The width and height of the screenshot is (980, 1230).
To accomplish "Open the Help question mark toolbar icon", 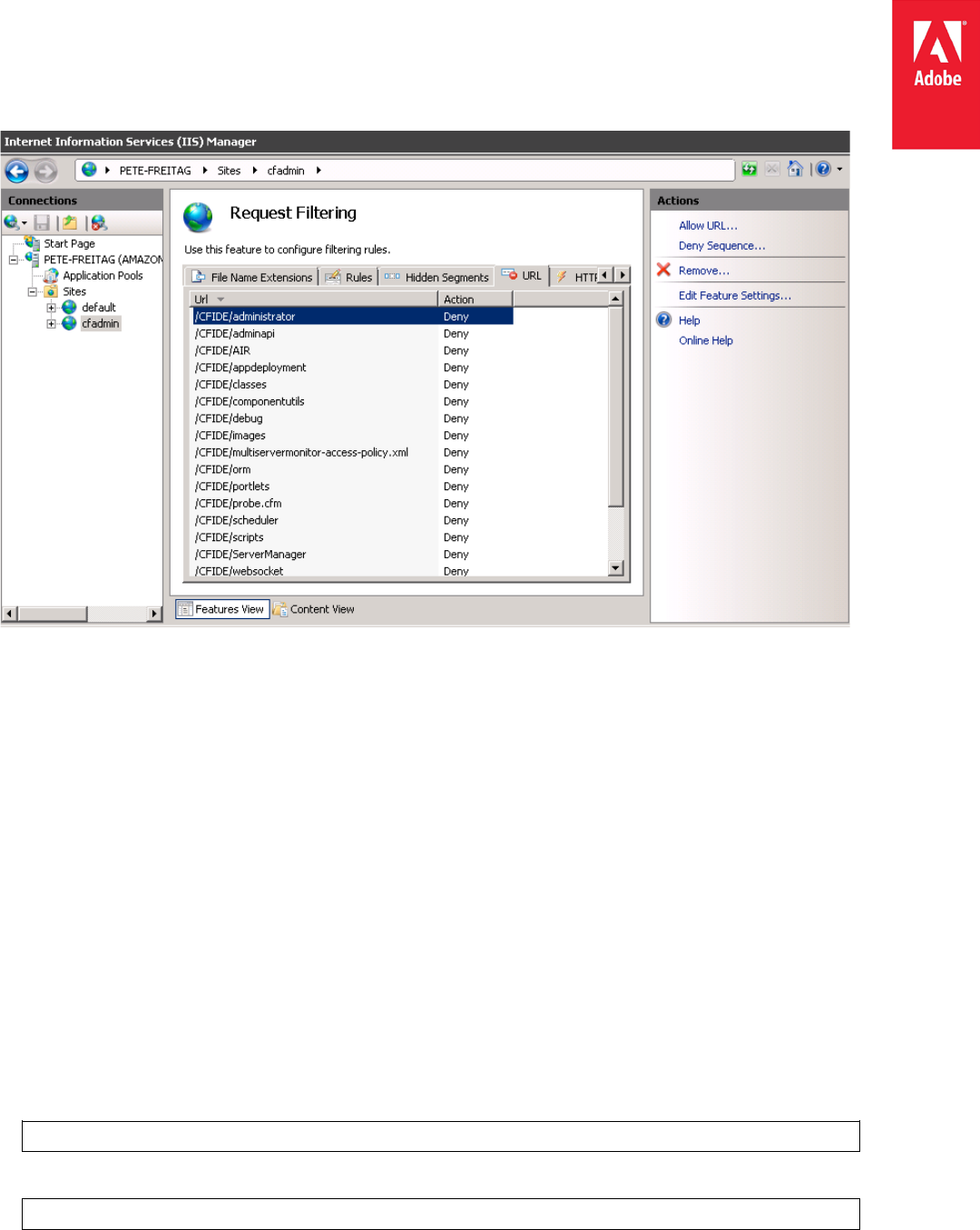I will point(823,169).
